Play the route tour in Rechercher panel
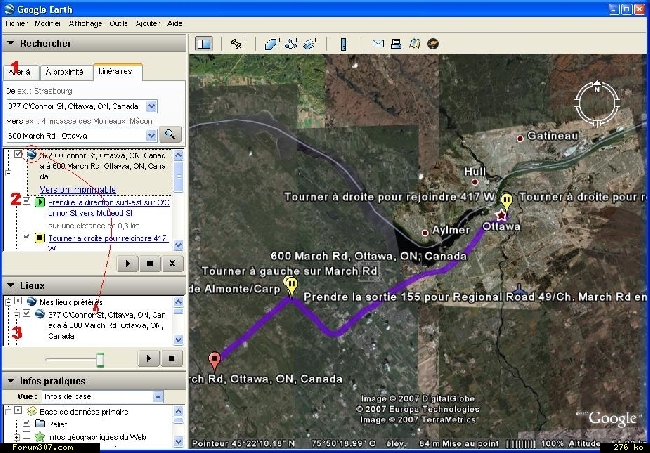This screenshot has width=650, height=453. [x=128, y=263]
